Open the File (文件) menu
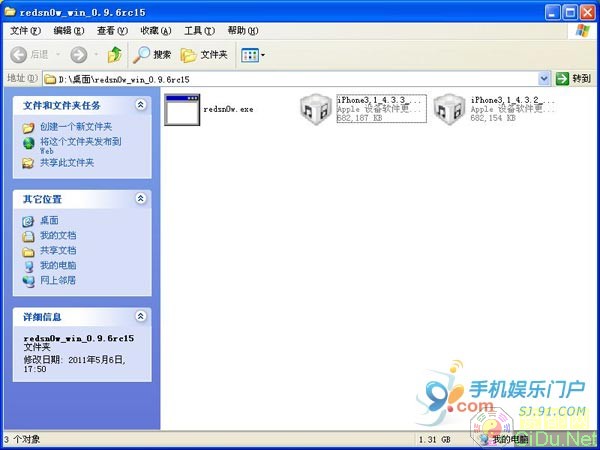Screen dimensions: 600x450 [x=18, y=31]
